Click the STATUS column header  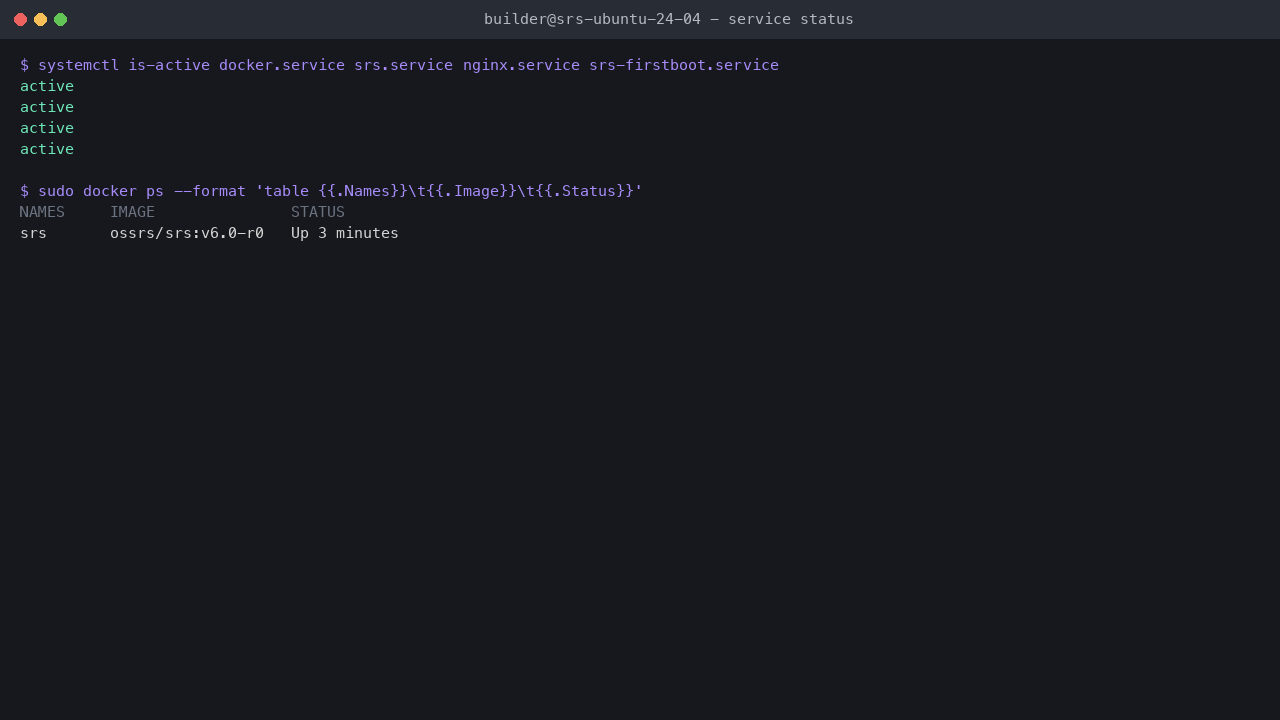[318, 212]
